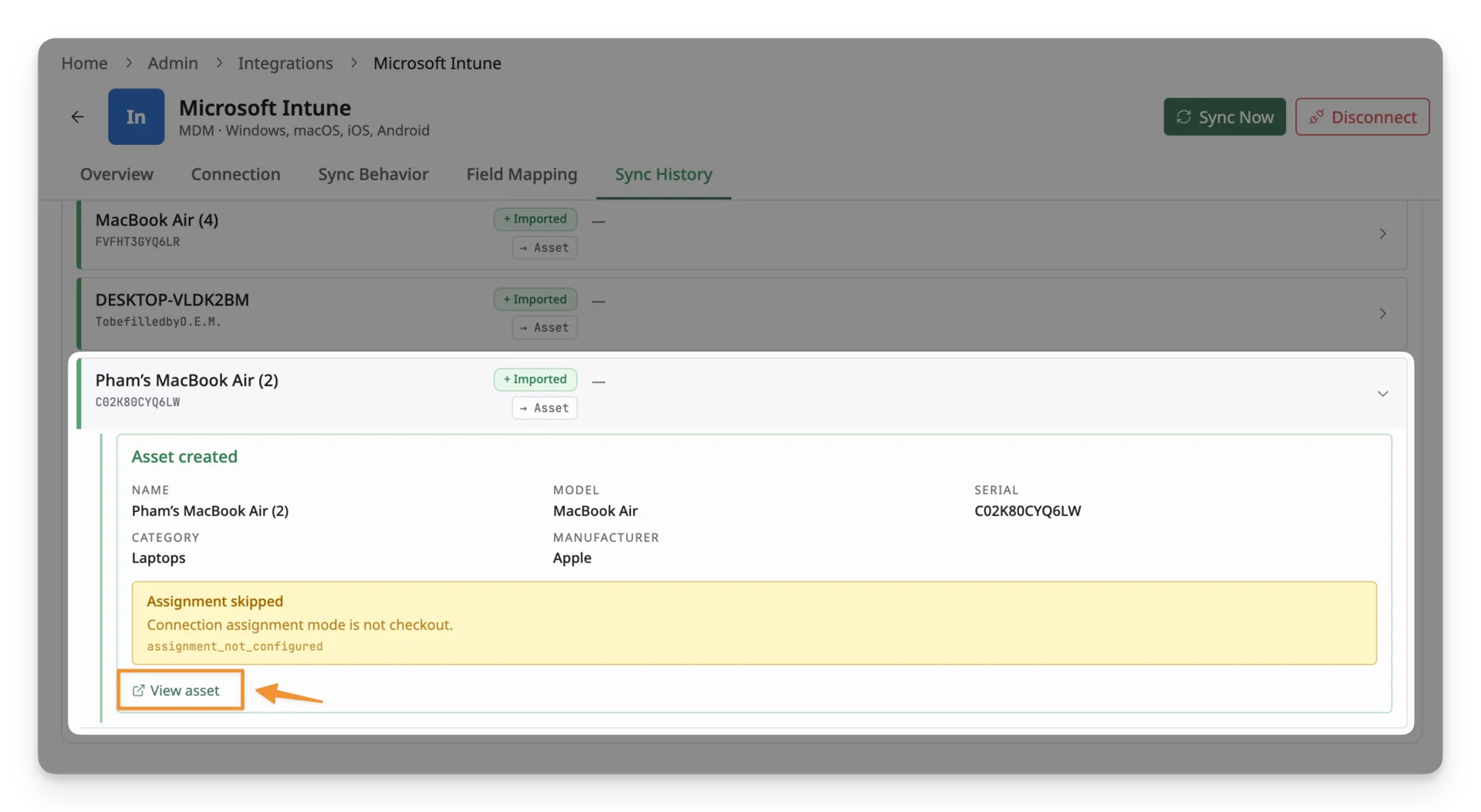
Task: Click the back arrow icon
Action: click(x=77, y=117)
